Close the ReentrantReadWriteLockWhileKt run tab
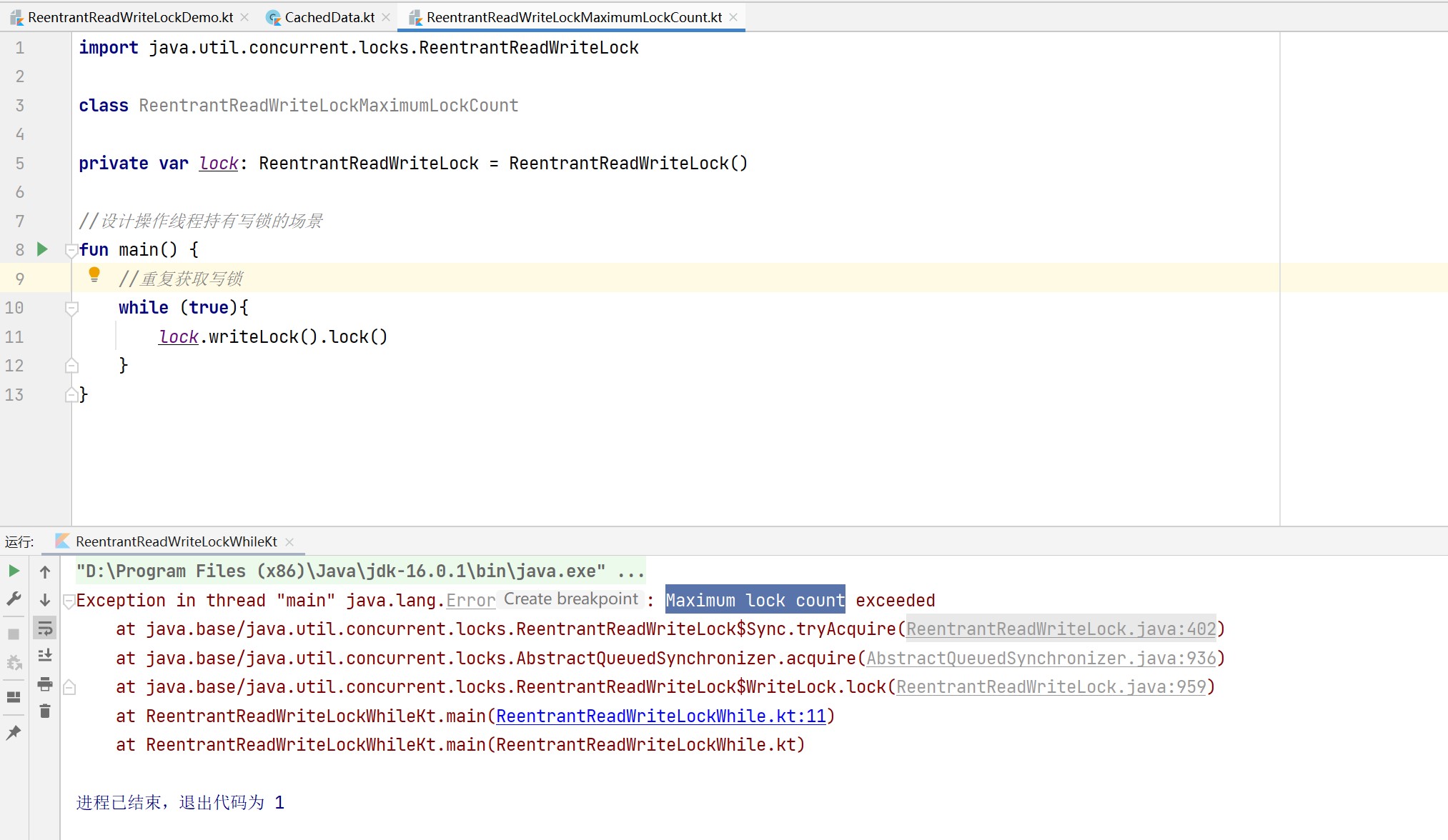 [289, 542]
